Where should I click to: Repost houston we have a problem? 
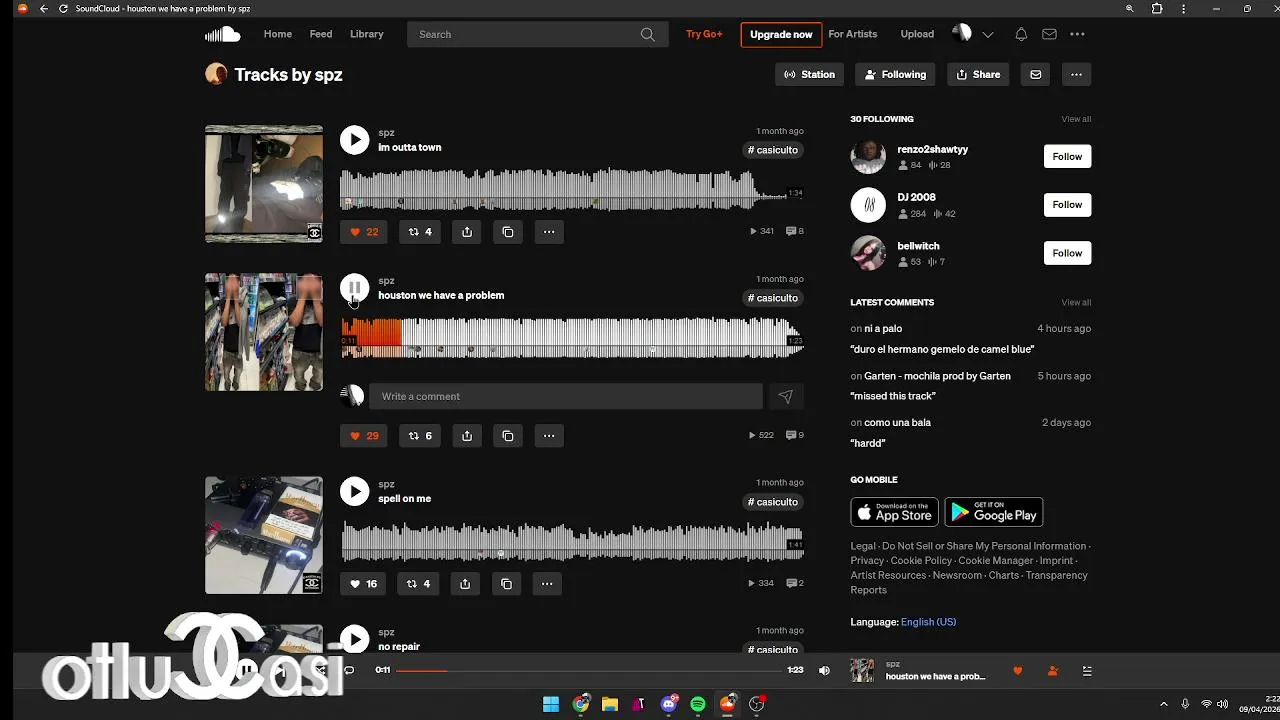(x=420, y=436)
